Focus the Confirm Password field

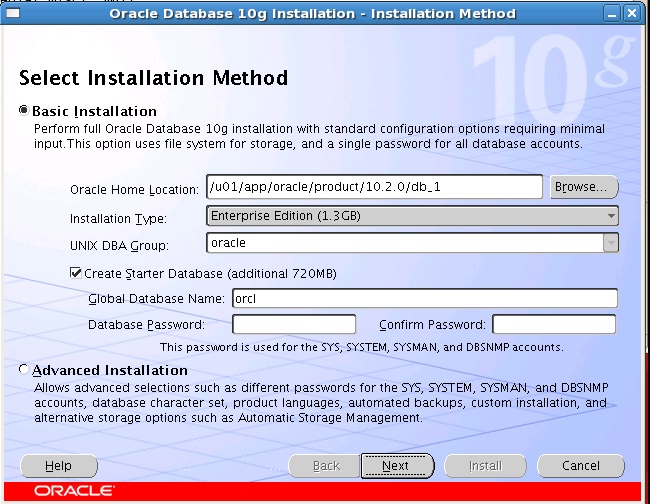554,324
